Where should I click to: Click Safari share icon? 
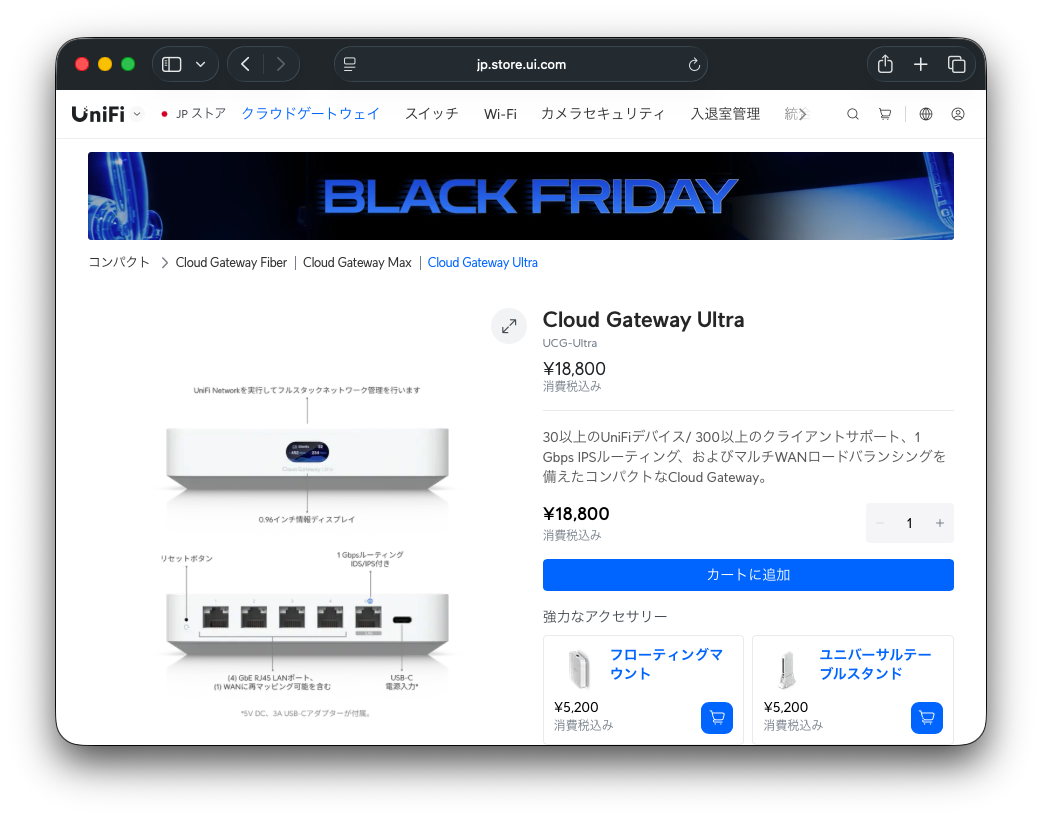885,64
